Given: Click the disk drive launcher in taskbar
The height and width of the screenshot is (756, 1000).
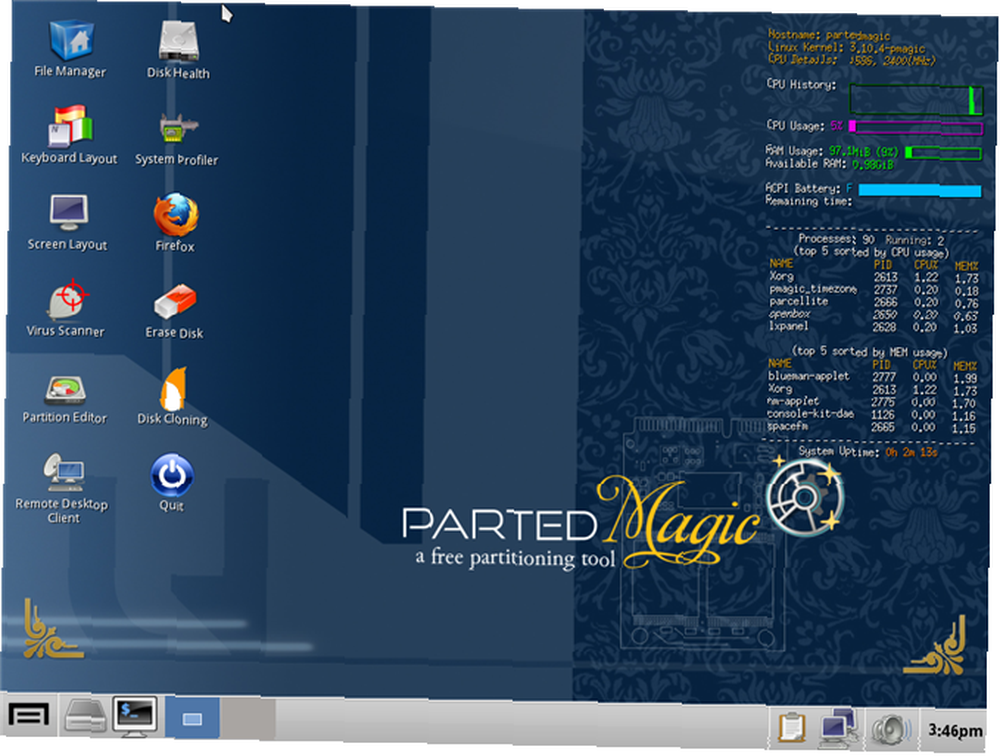Looking at the screenshot, I should tap(85, 715).
